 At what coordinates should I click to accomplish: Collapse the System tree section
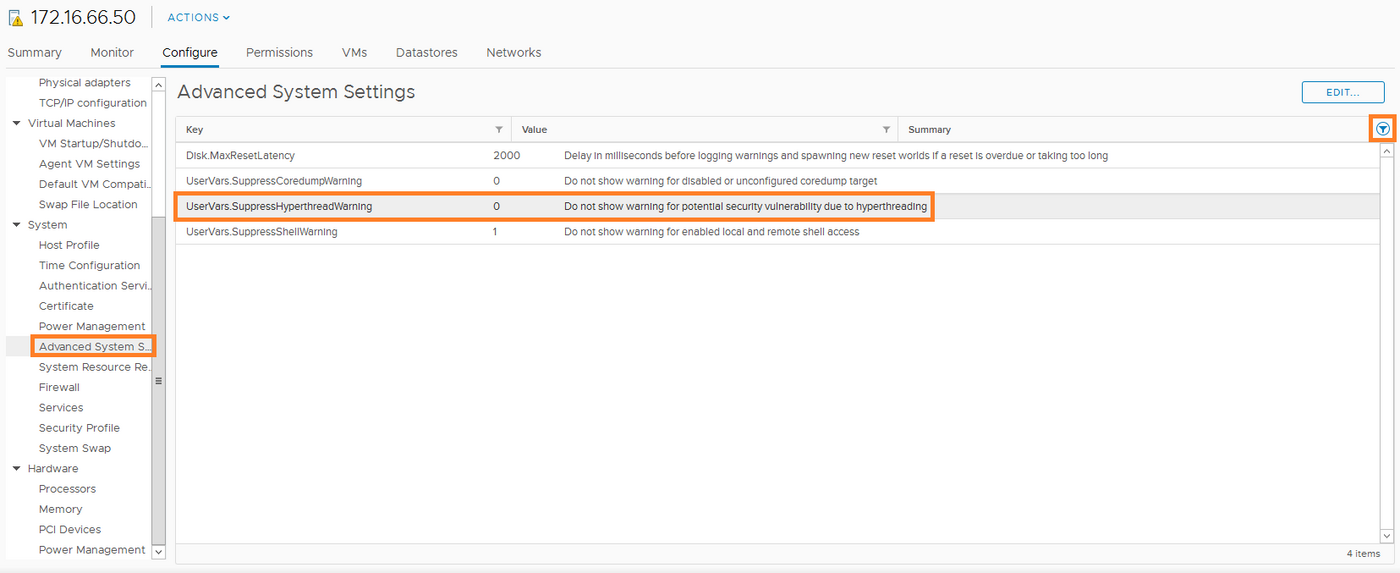tap(17, 225)
